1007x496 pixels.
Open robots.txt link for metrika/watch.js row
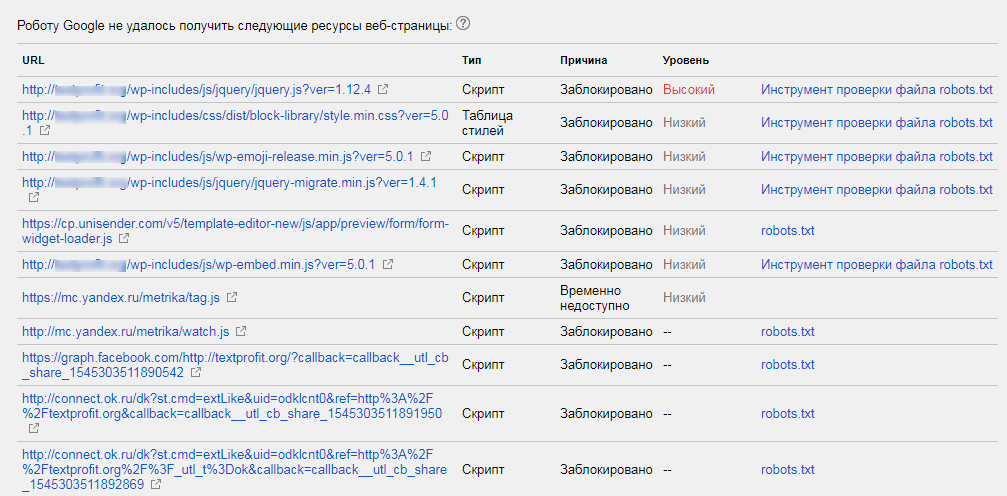point(788,332)
